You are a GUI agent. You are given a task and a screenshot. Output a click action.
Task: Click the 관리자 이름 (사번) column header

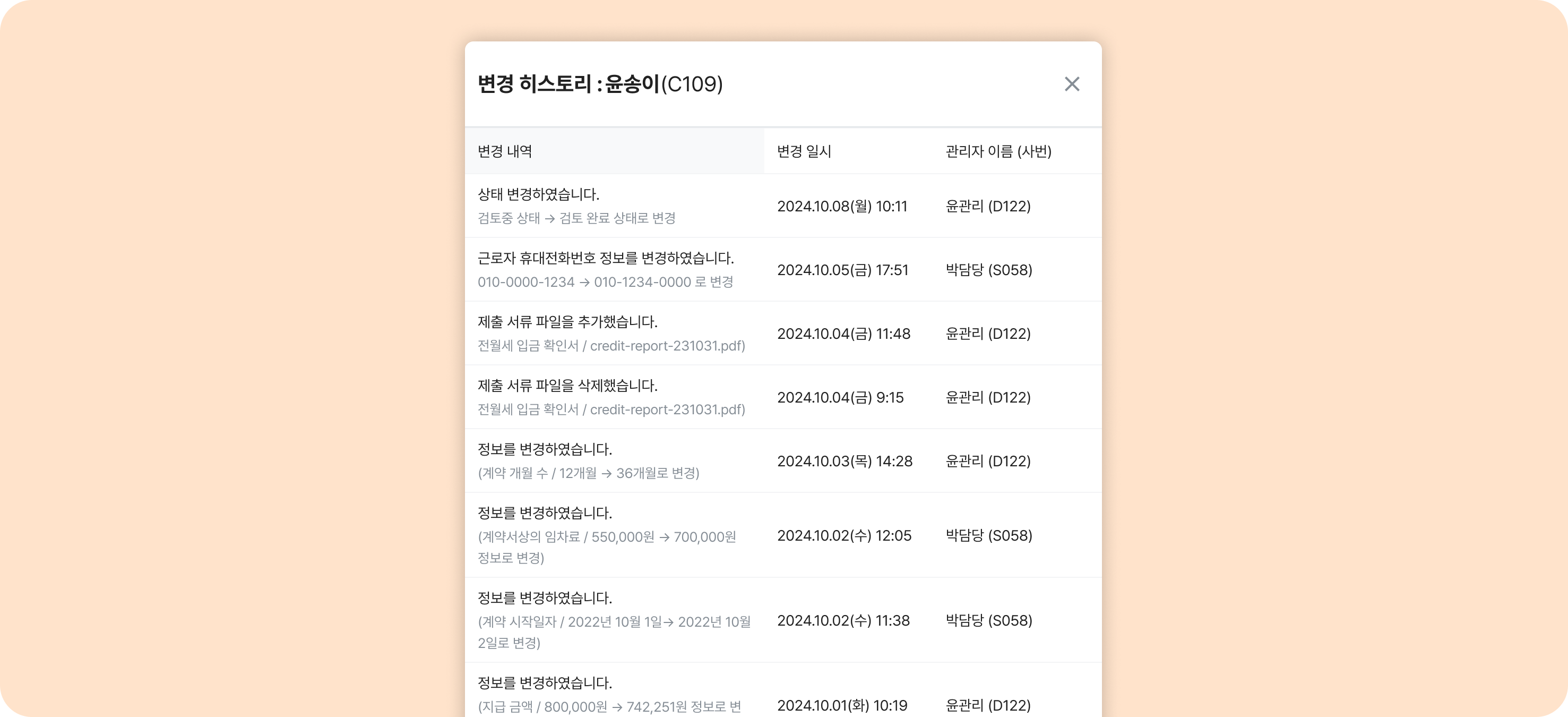click(998, 151)
